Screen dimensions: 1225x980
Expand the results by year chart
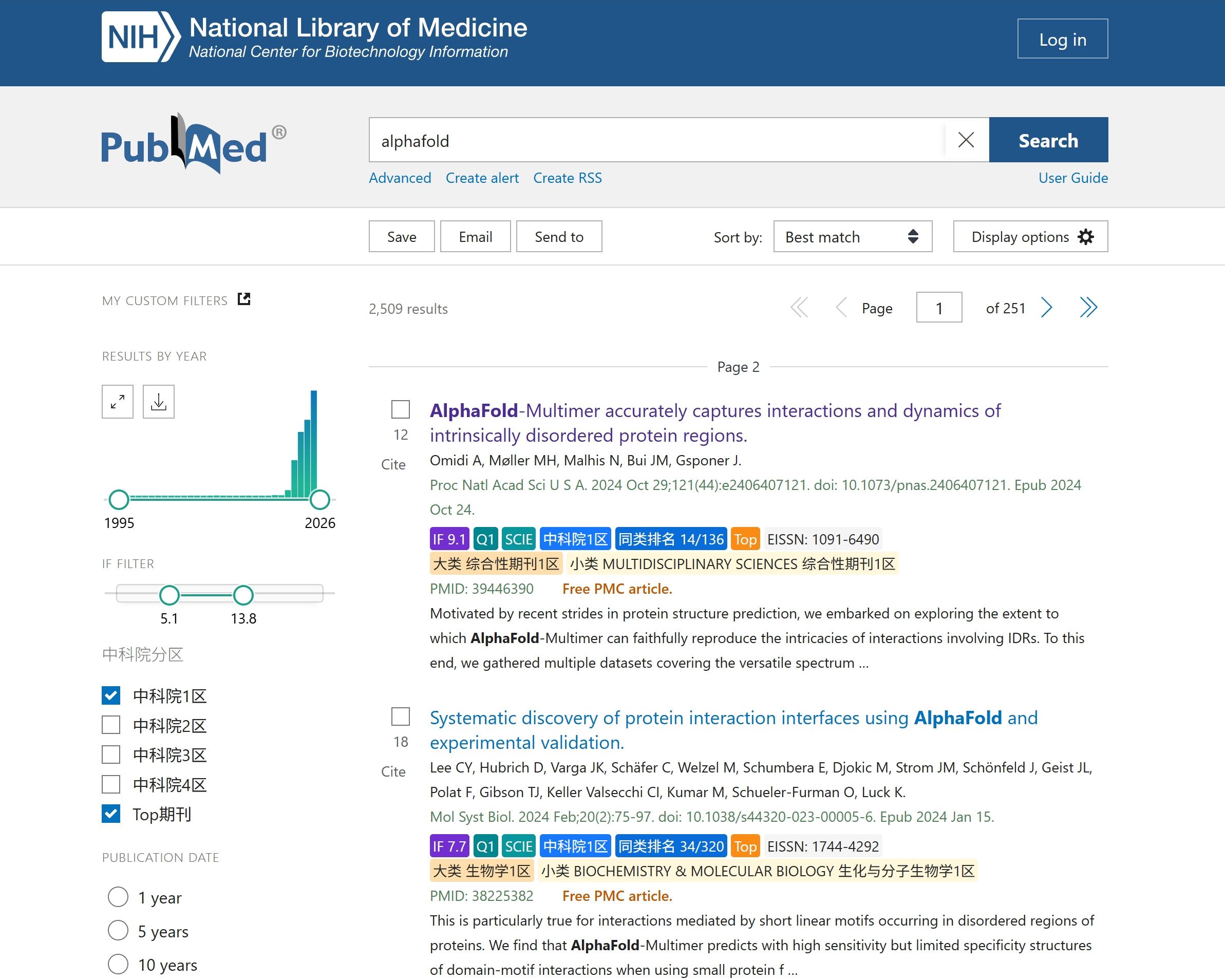tap(118, 402)
